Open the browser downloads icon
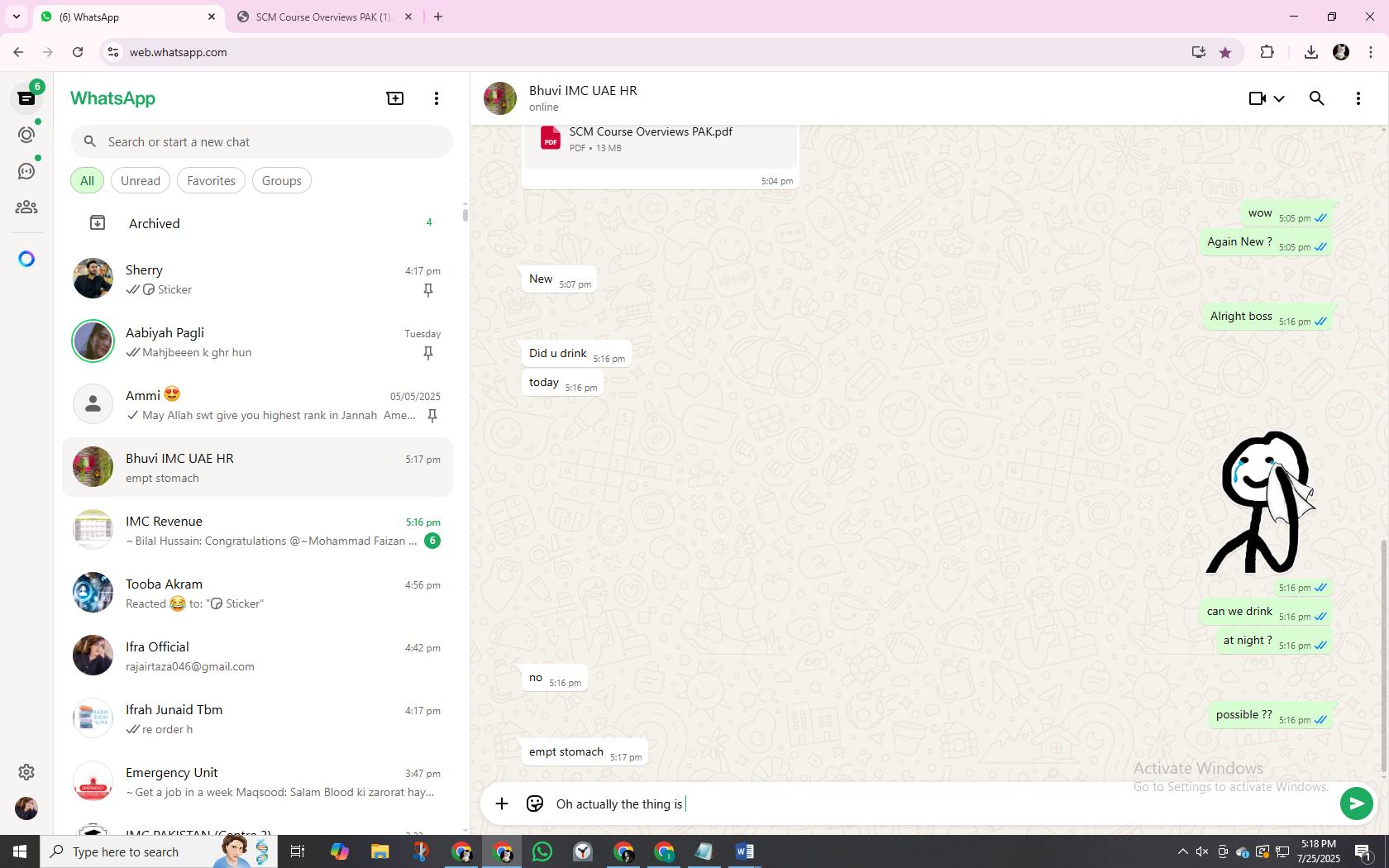 (x=1310, y=52)
